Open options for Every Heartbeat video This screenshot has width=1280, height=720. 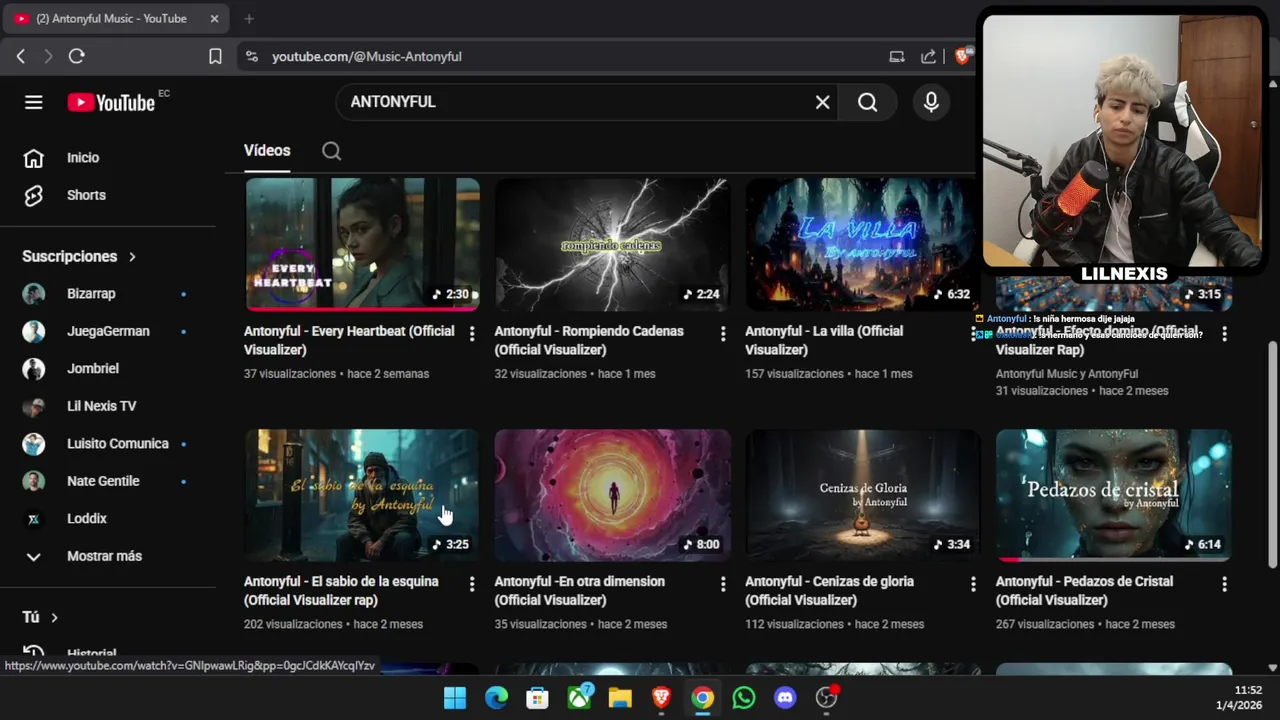[472, 334]
